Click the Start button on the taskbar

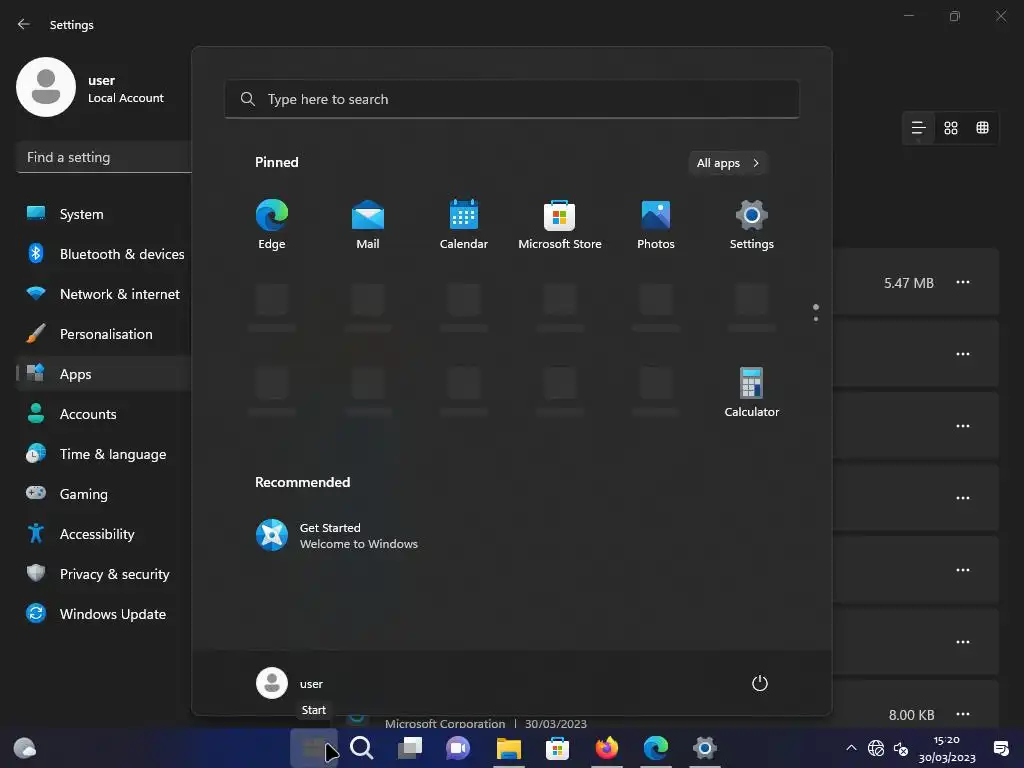[313, 748]
